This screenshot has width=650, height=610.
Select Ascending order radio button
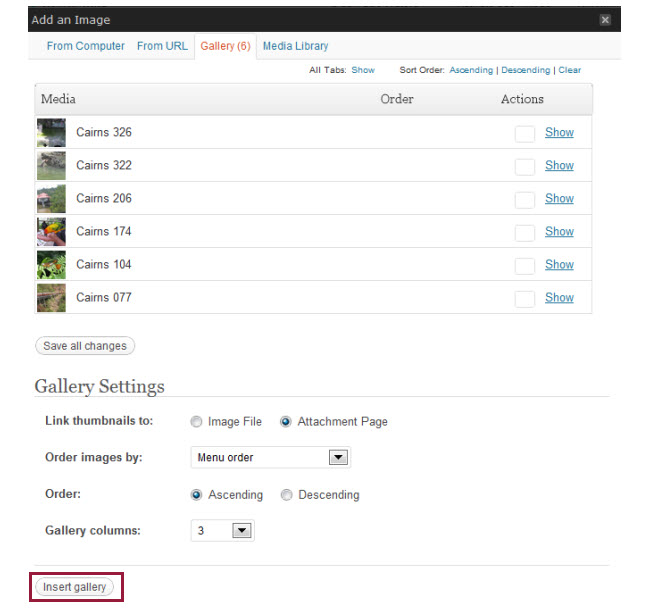196,495
